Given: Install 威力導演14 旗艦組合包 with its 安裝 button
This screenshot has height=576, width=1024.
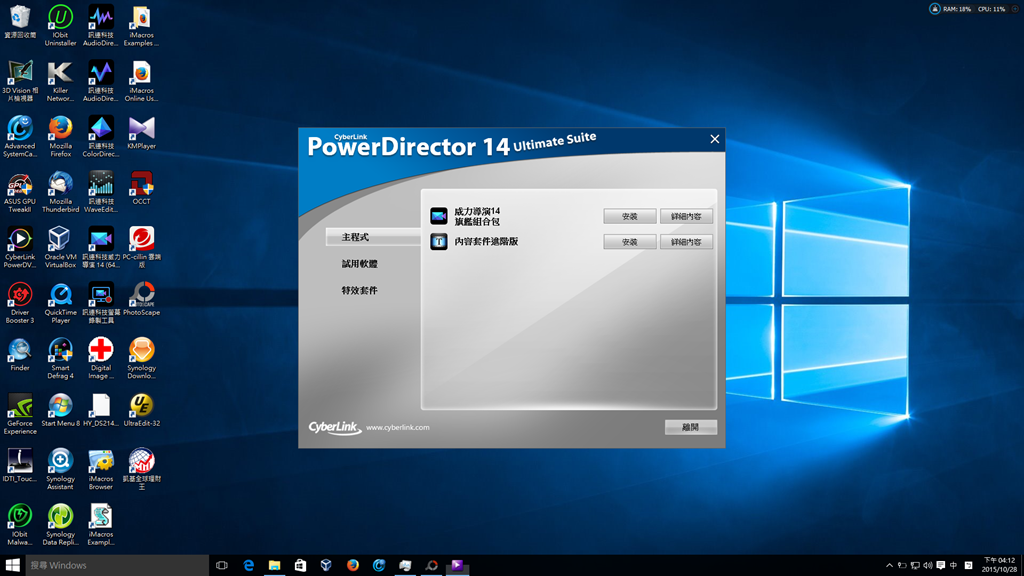Looking at the screenshot, I should [x=630, y=216].
